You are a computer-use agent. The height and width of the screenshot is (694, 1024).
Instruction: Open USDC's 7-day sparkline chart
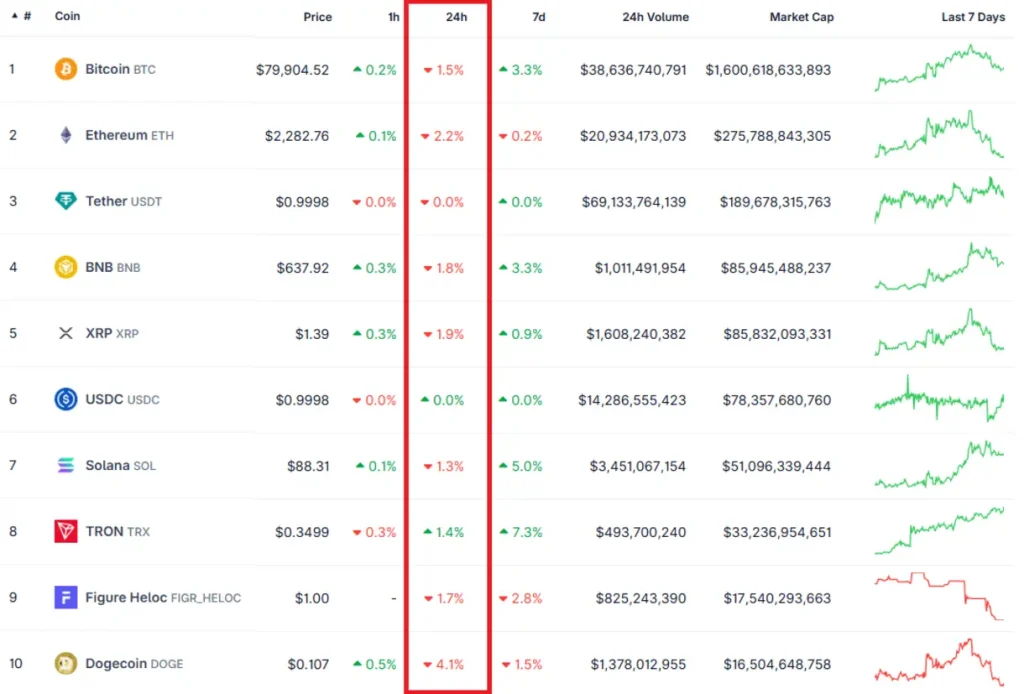[x=939, y=398]
